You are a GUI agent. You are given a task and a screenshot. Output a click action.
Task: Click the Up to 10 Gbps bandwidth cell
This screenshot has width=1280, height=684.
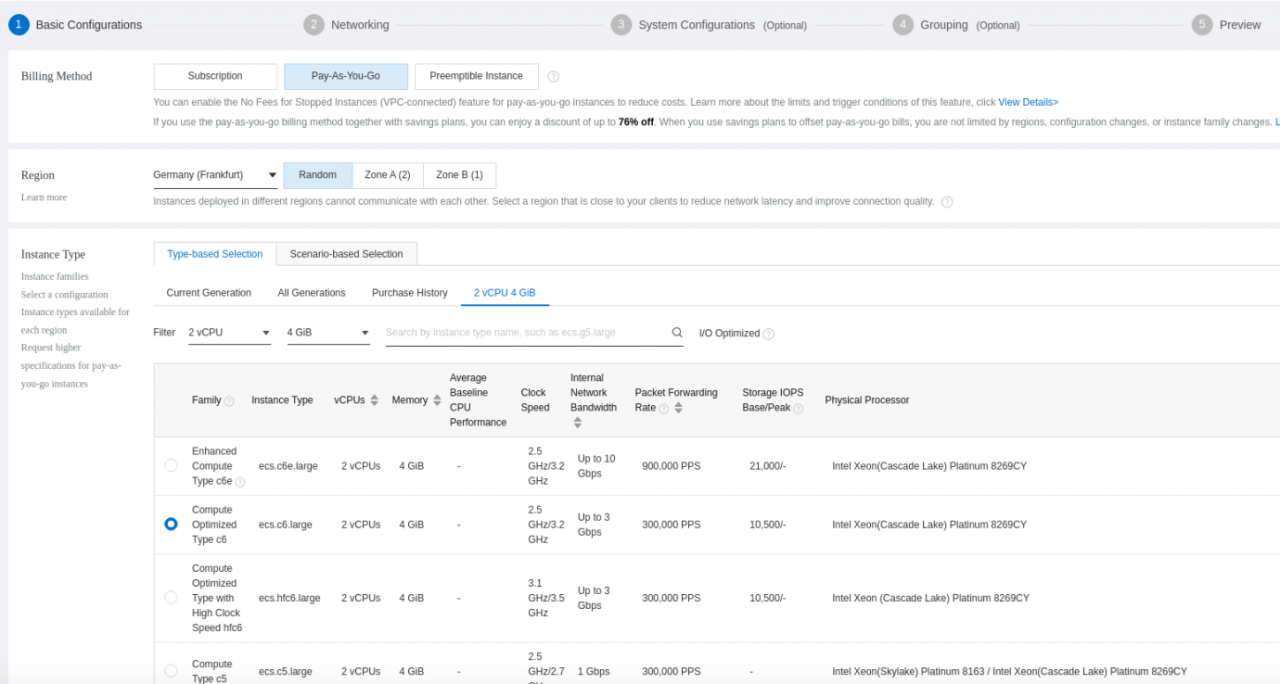point(597,466)
